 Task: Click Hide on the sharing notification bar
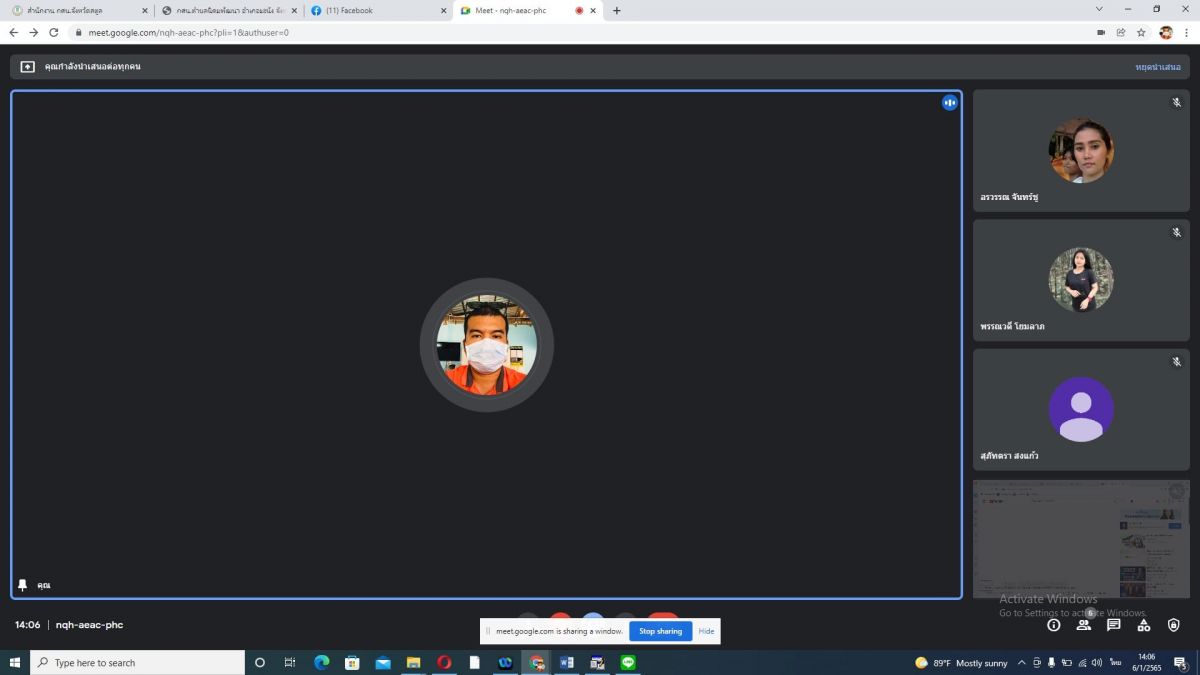[x=706, y=631]
